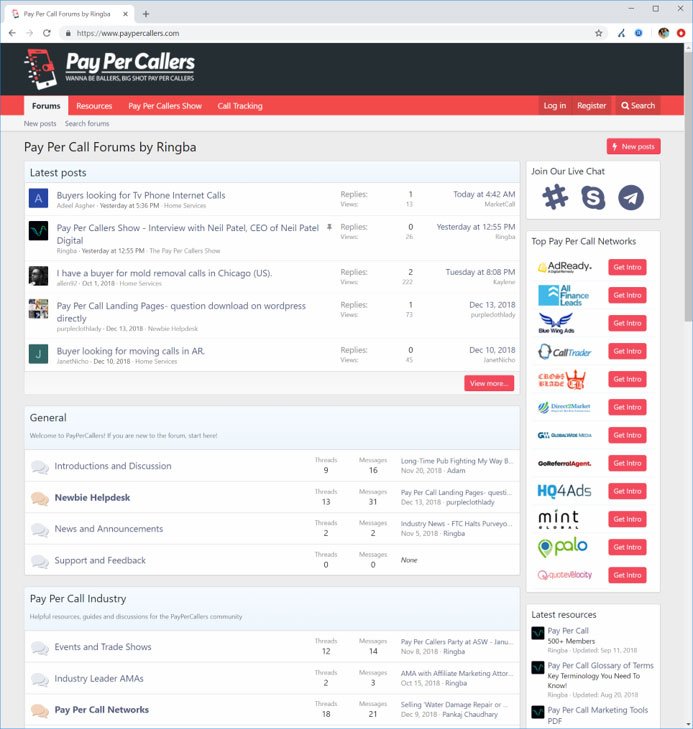Click the red New posts button
Screen dimensions: 693x729
(x=634, y=146)
